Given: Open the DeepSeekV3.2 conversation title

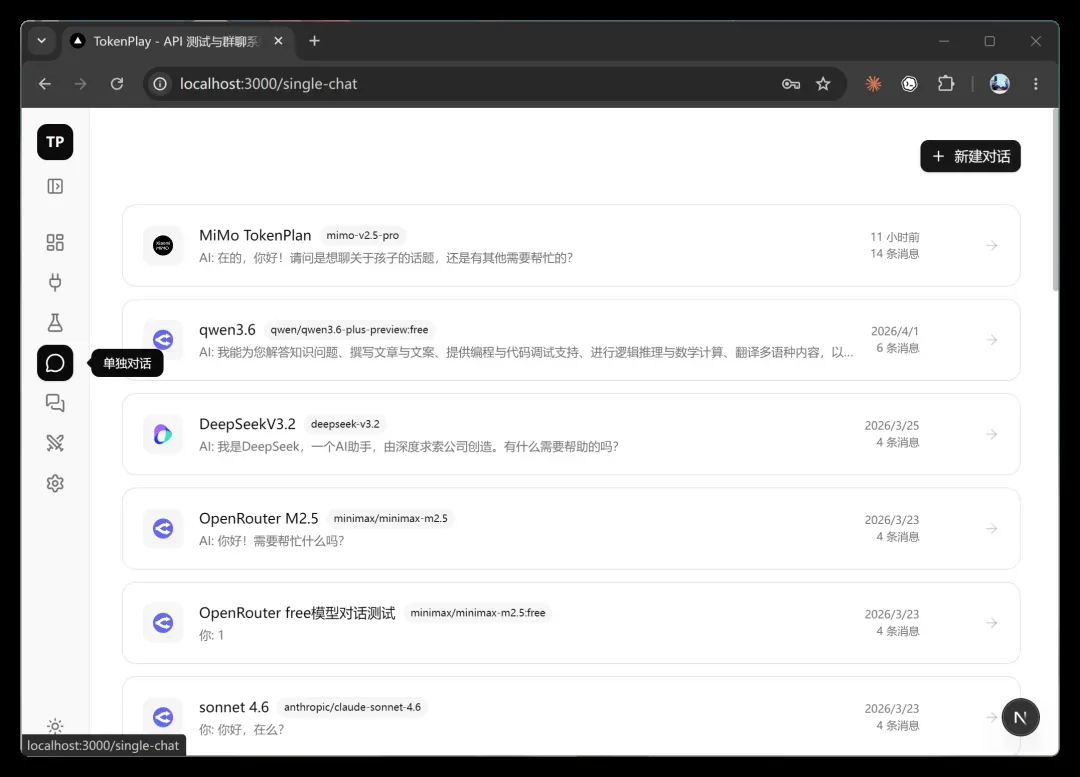Looking at the screenshot, I should click(x=247, y=424).
